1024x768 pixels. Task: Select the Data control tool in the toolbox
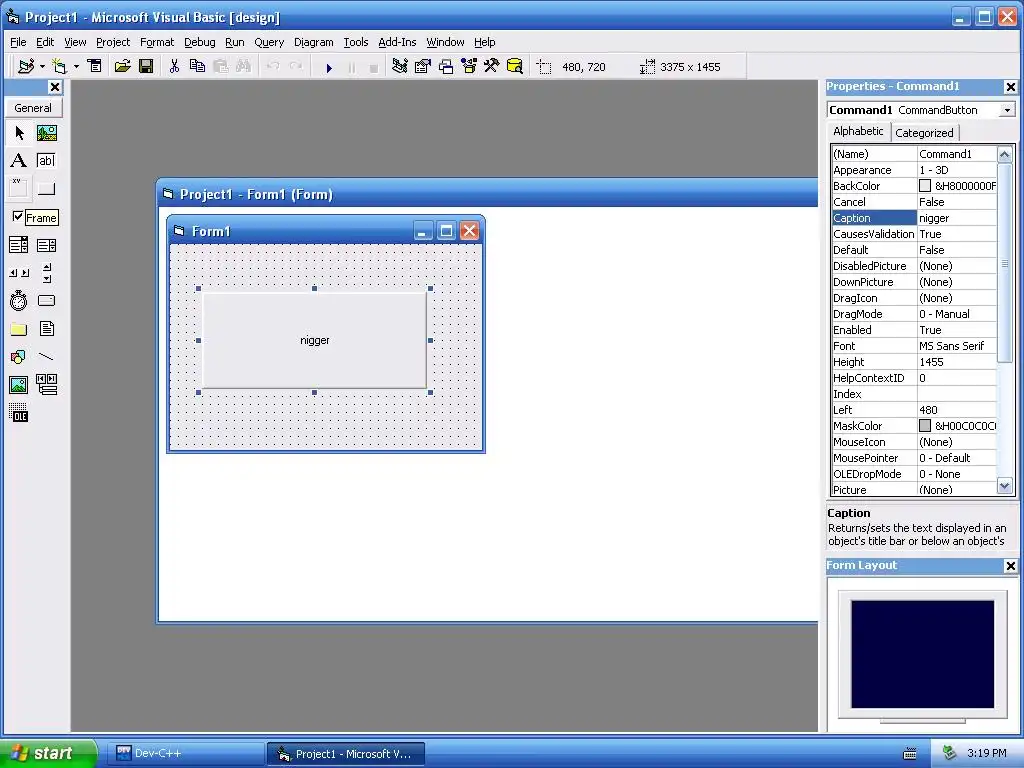click(x=46, y=385)
